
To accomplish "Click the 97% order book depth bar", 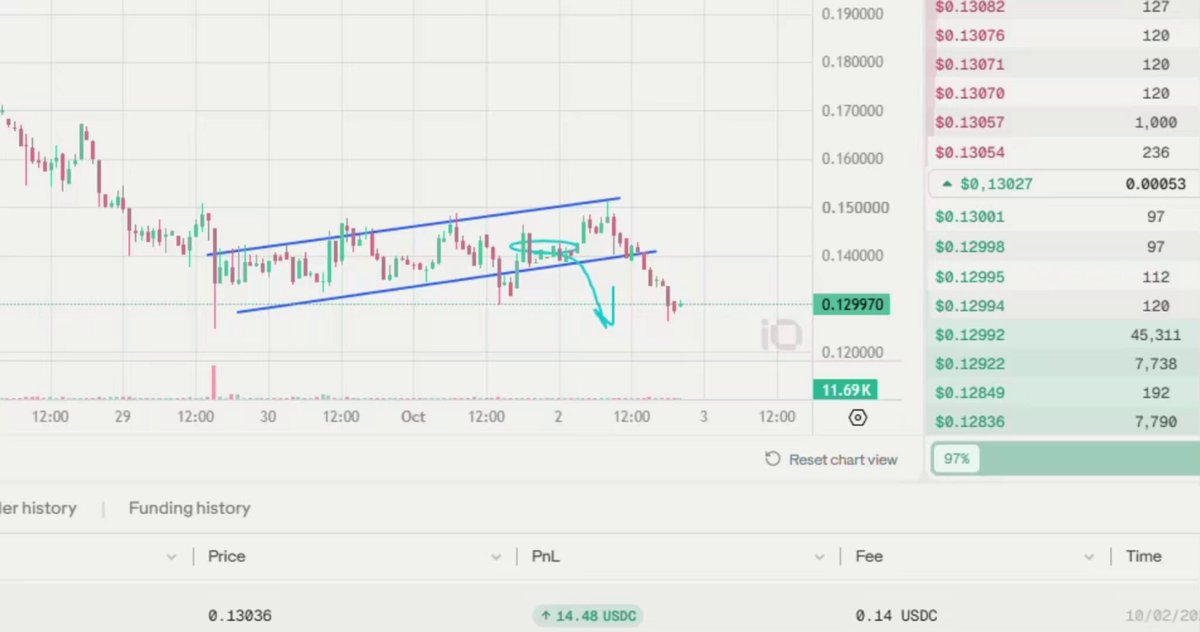I will (x=1065, y=459).
